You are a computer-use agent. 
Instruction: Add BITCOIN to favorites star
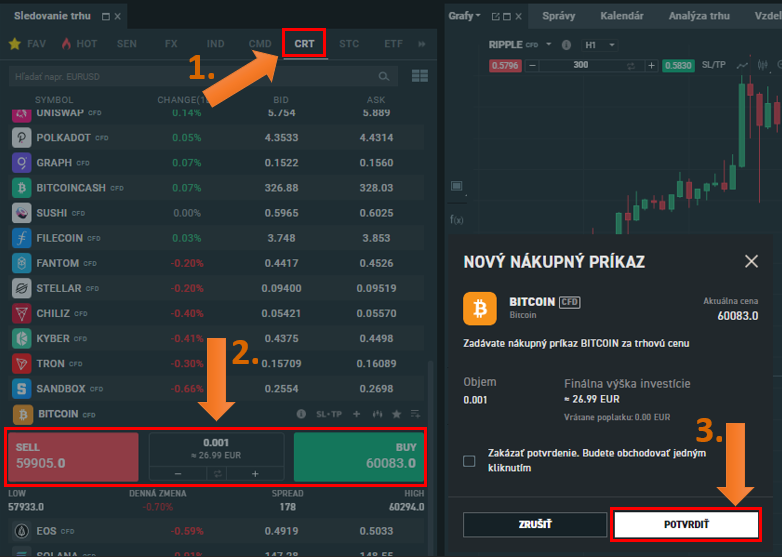396,414
